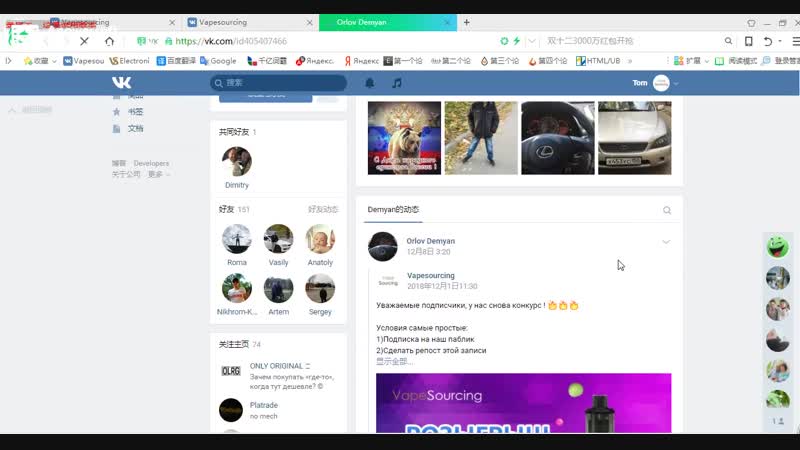Open the Google bookmark
The height and width of the screenshot is (450, 800).
coord(218,61)
